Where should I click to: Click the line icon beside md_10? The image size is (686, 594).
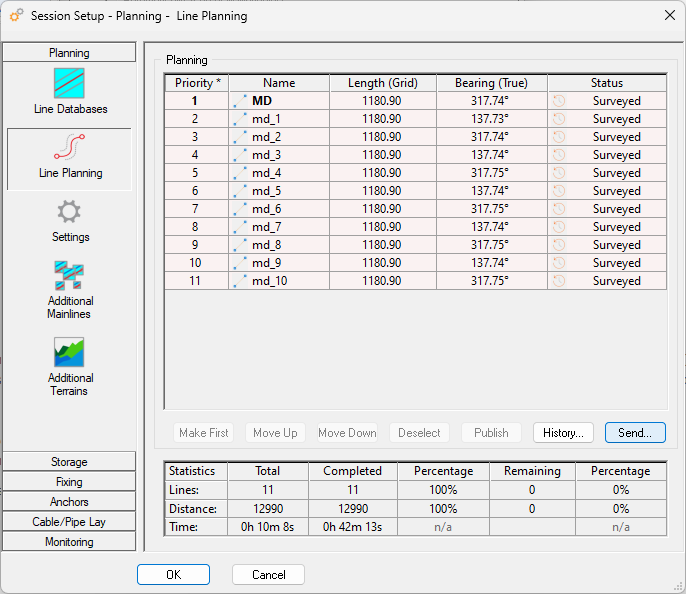239,281
